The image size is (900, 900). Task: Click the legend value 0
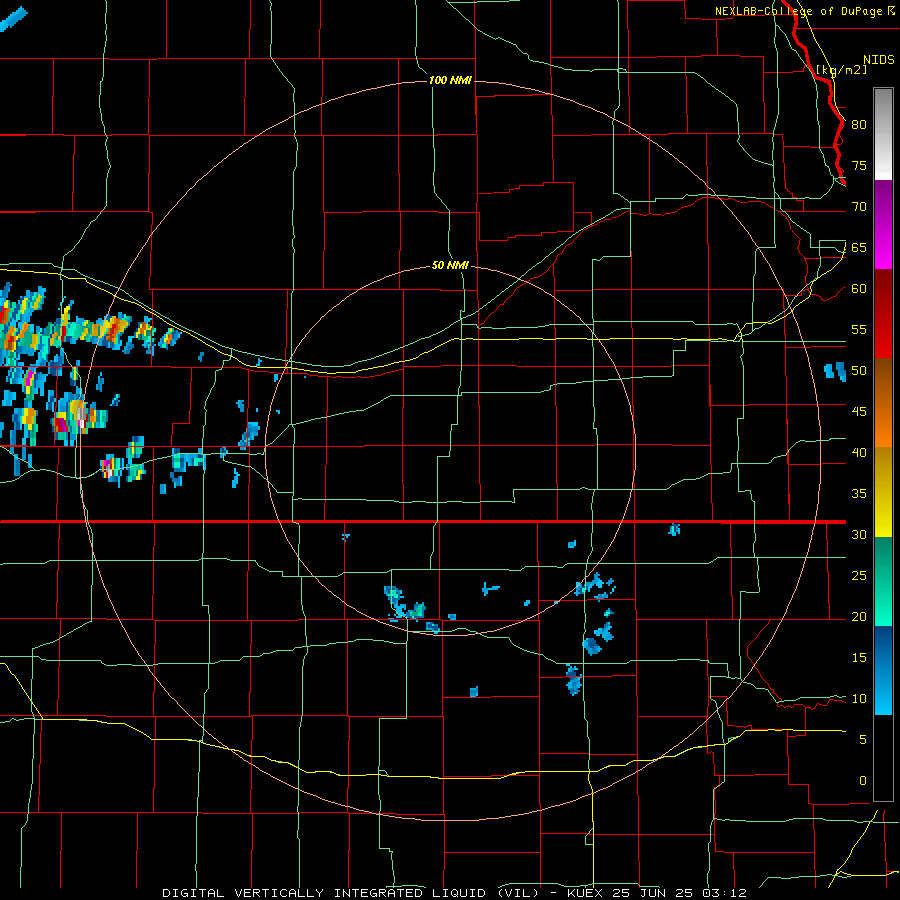click(863, 781)
